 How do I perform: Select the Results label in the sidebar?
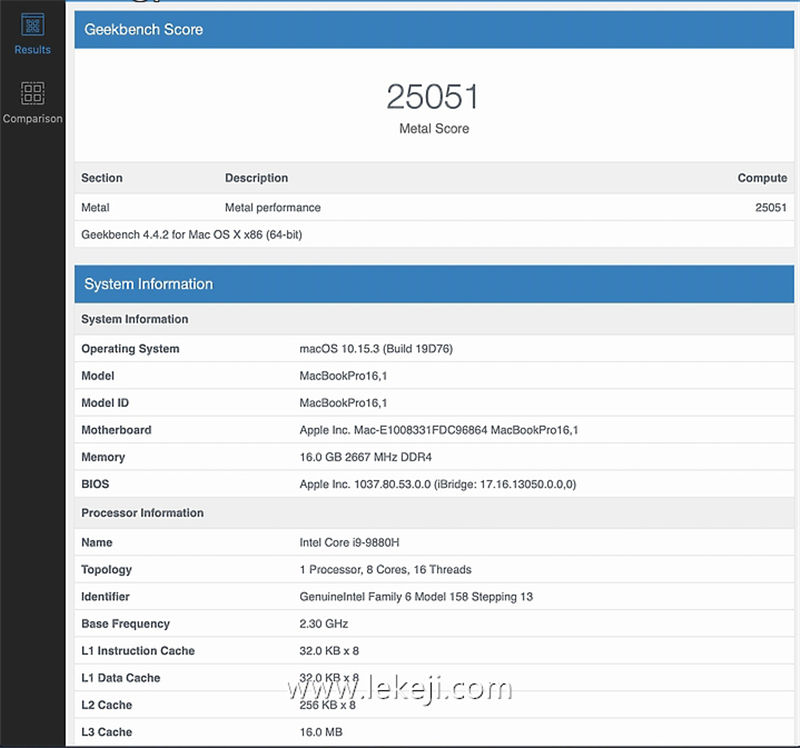(x=32, y=50)
